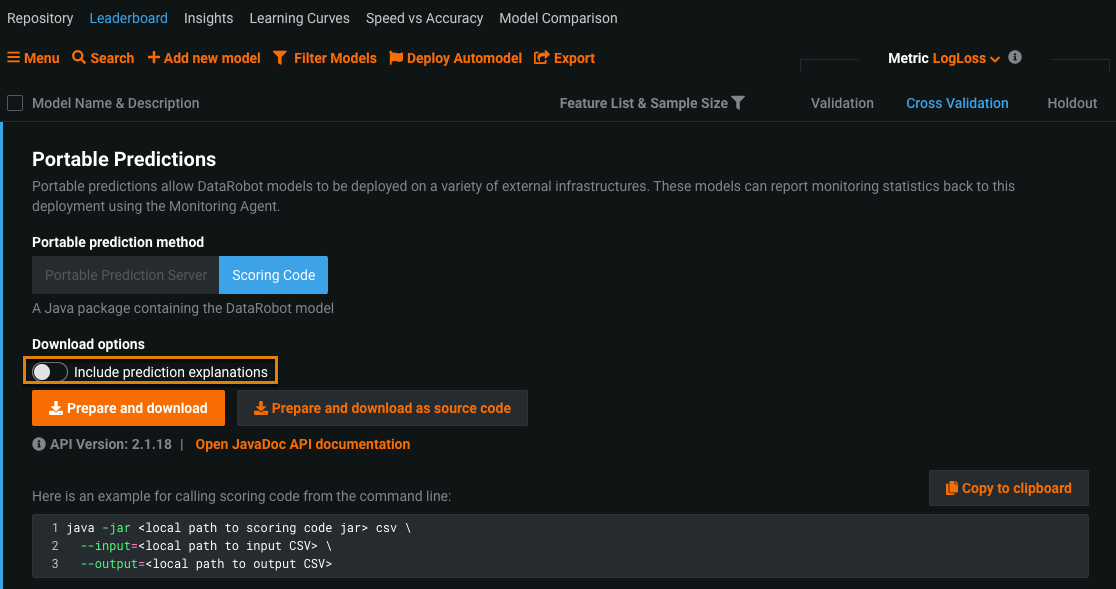Sort by the Holdout column header
Image resolution: width=1116 pixels, height=589 pixels.
[1072, 103]
